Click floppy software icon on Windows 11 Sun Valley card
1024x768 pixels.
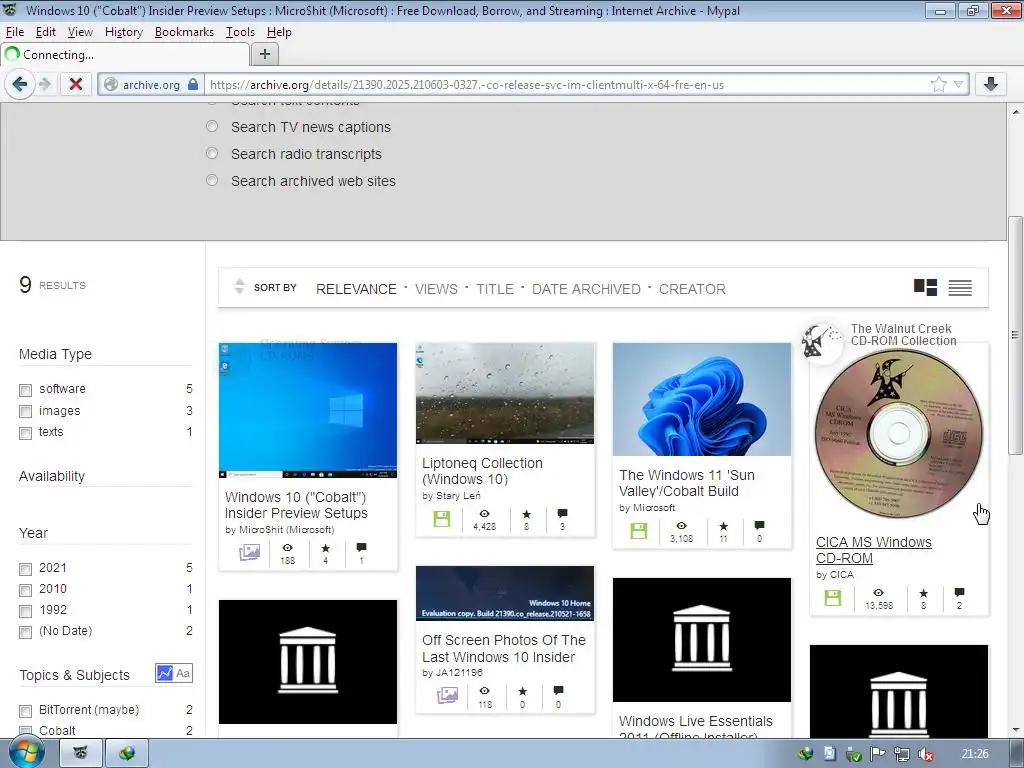point(639,531)
